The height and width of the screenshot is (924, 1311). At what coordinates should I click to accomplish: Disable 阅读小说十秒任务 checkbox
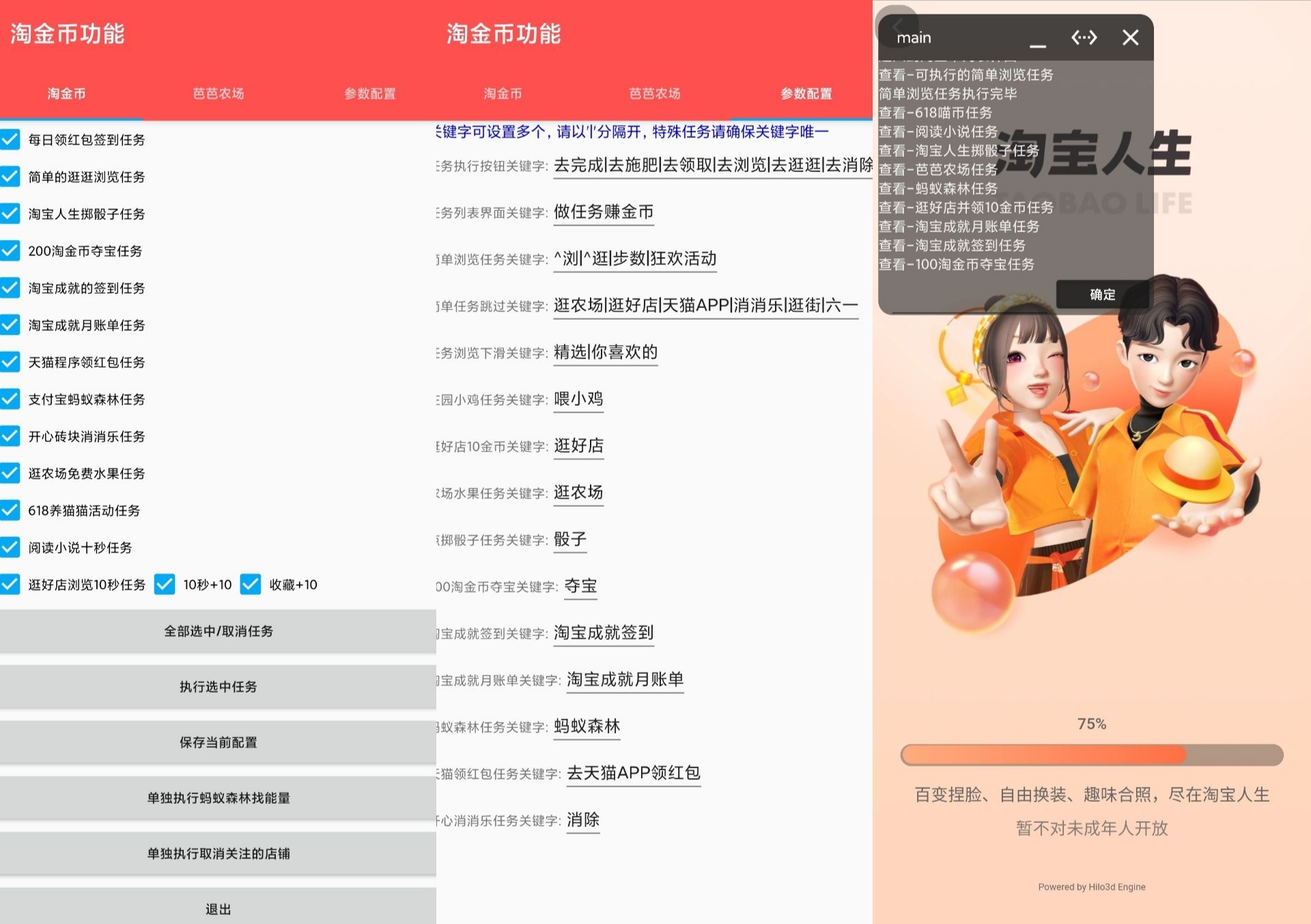[x=10, y=547]
